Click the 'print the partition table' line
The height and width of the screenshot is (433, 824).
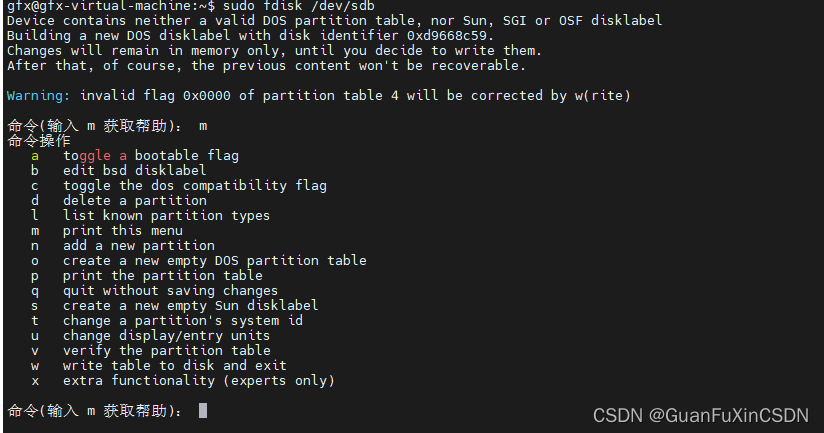click(162, 275)
